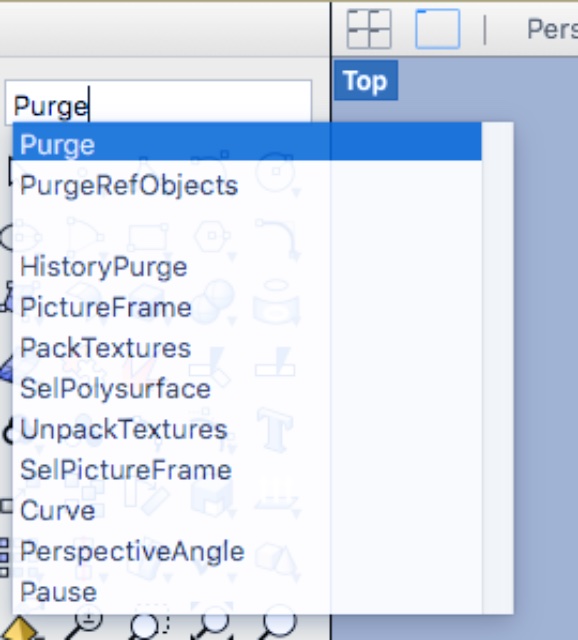Switch to the four-viewport layout icon
Image resolution: width=578 pixels, height=640 pixels.
tap(369, 29)
